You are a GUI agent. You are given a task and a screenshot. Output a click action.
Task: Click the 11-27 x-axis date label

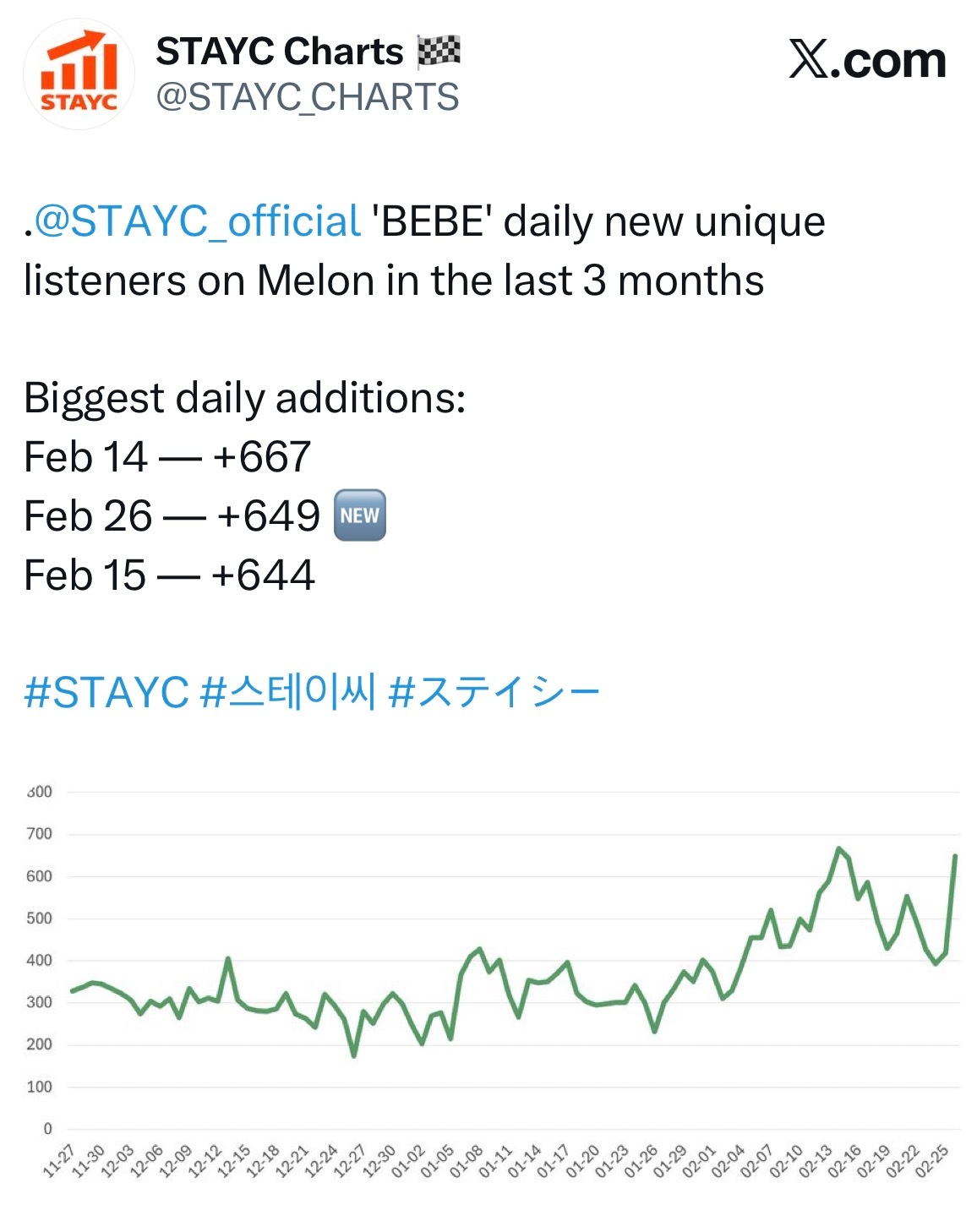coord(59,1161)
